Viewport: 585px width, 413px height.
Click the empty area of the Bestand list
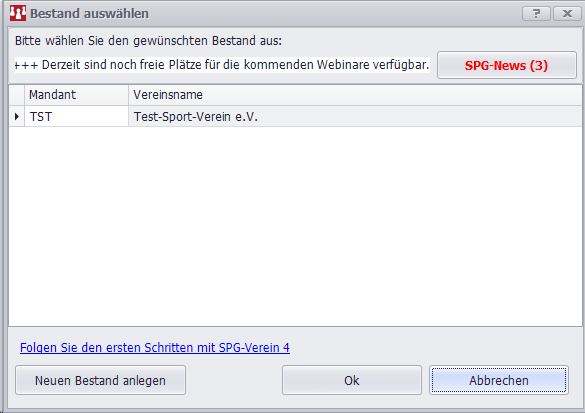point(295,226)
